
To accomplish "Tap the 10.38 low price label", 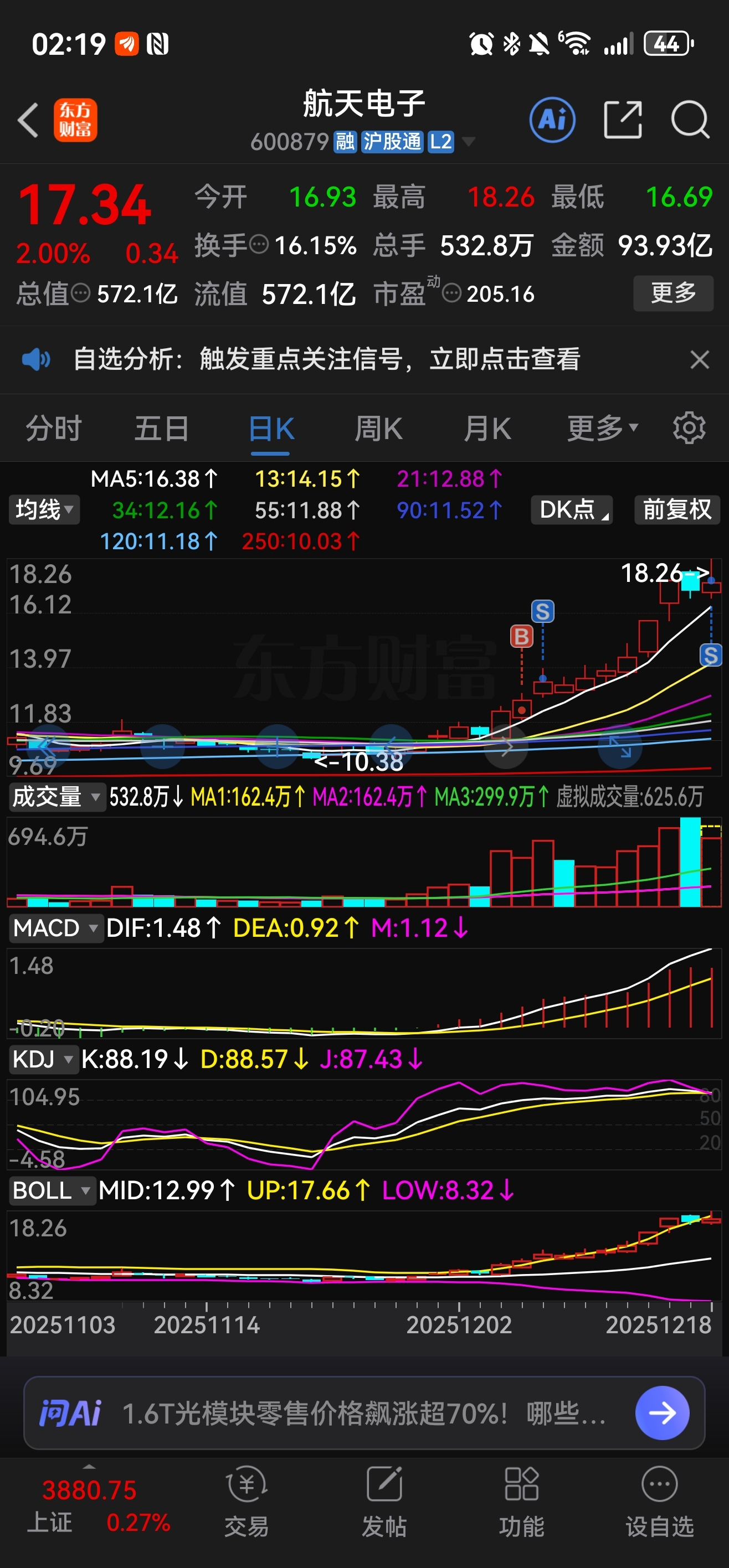I will click(x=359, y=761).
